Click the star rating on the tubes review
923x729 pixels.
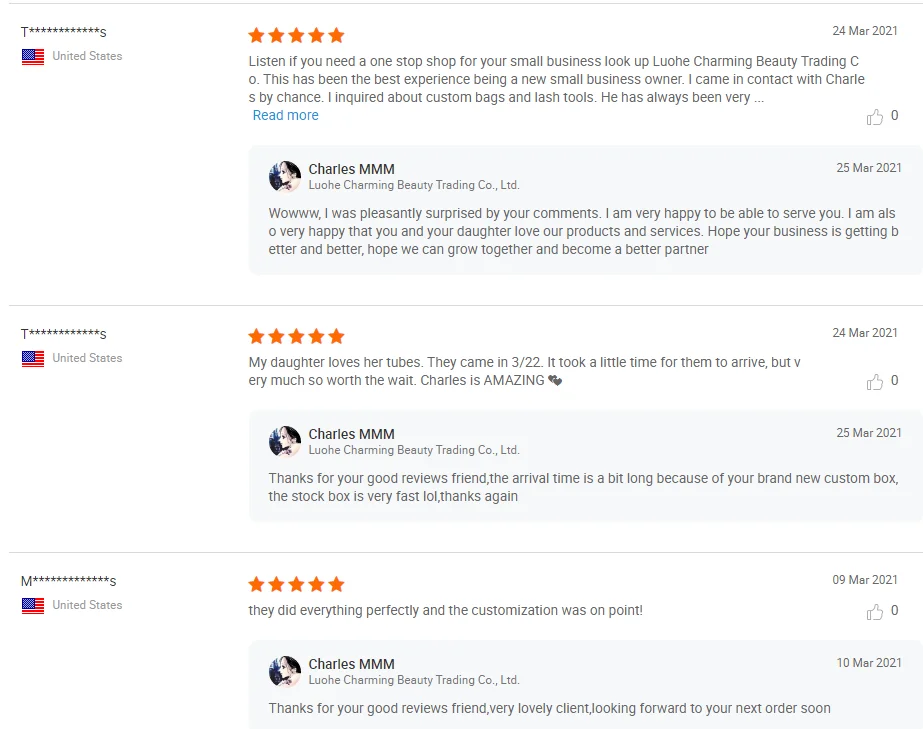point(296,337)
